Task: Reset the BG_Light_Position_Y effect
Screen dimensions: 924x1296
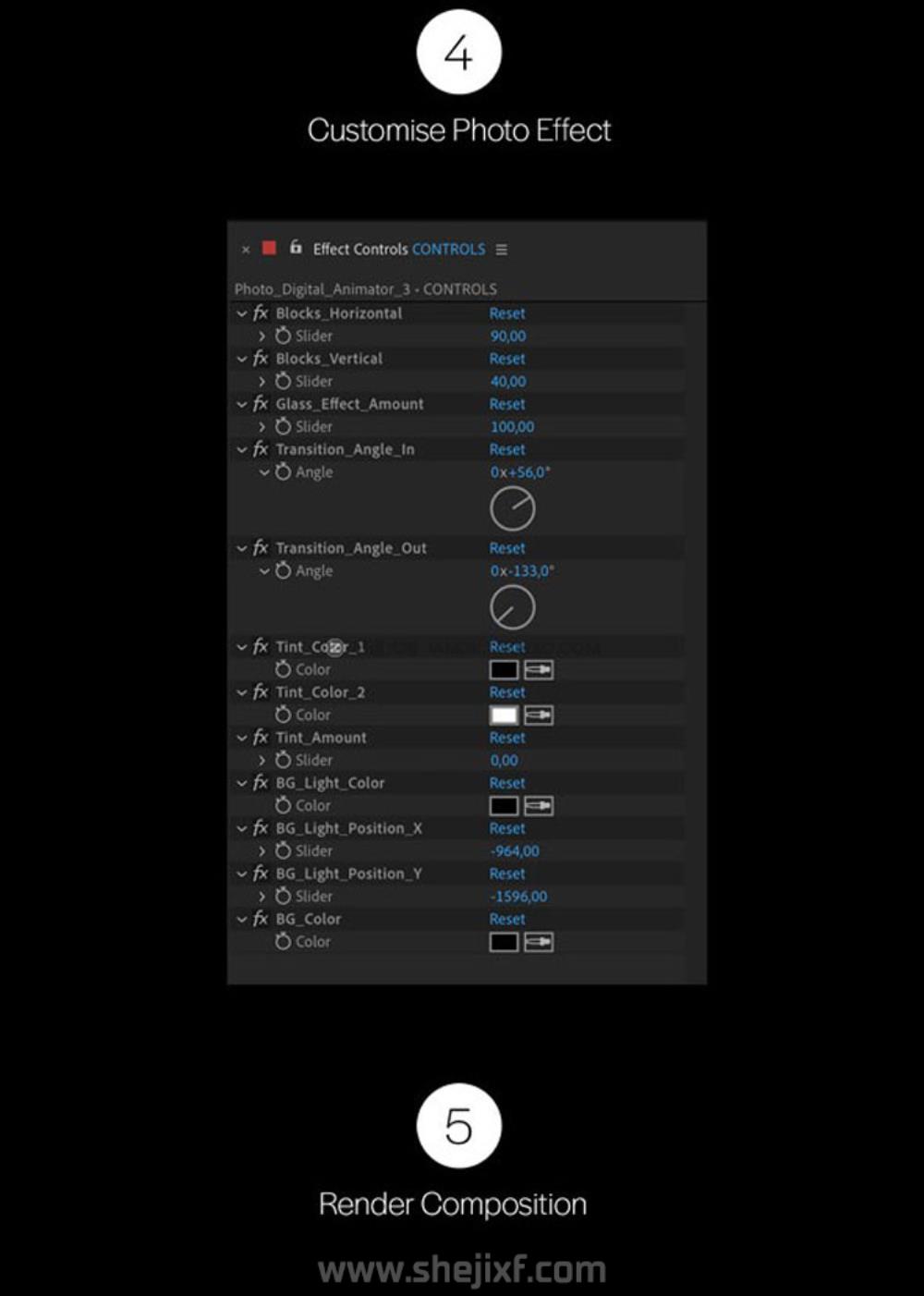Action: click(507, 874)
